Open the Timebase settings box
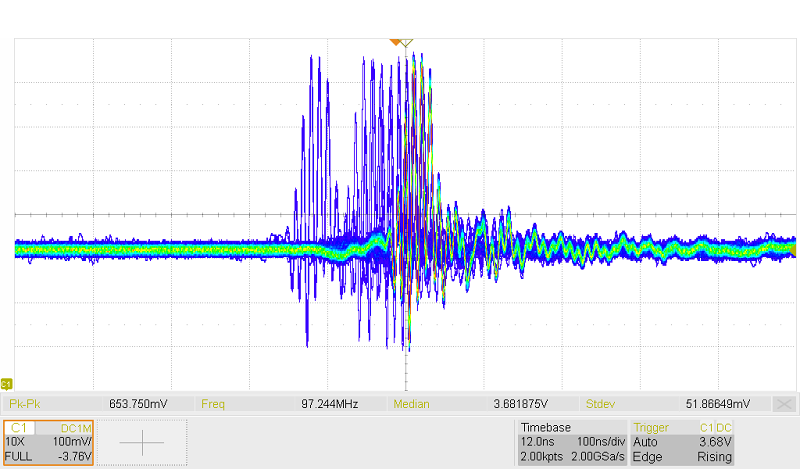800x469 pixels. (x=571, y=442)
